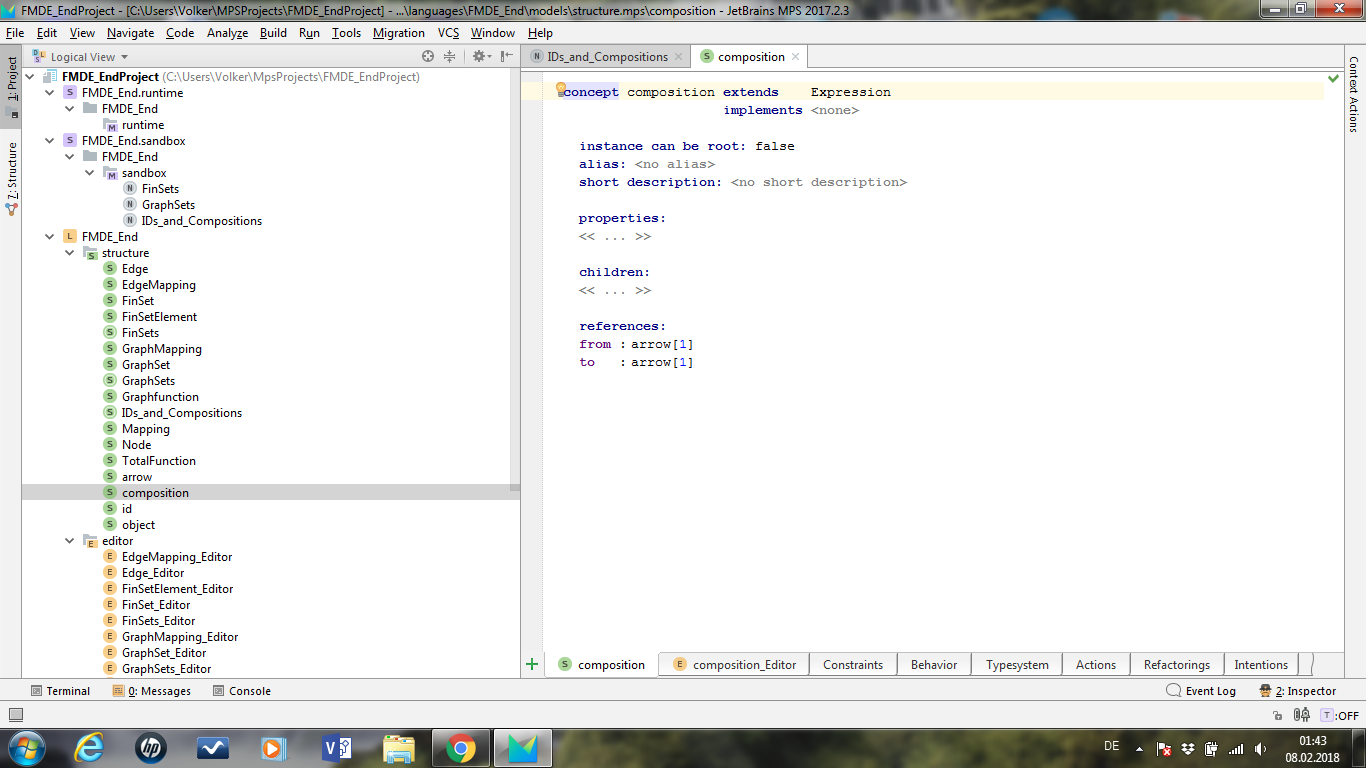Click the intention lightbulb beside concept
This screenshot has height=768, width=1366.
coord(561,89)
